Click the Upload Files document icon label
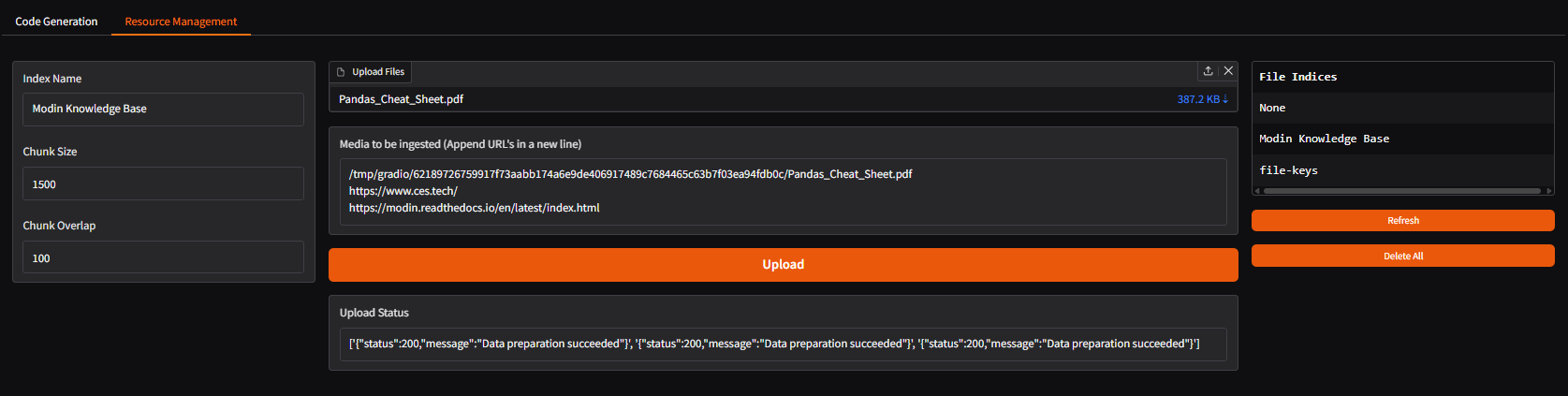Image resolution: width=1568 pixels, height=396 pixels. coord(371,72)
